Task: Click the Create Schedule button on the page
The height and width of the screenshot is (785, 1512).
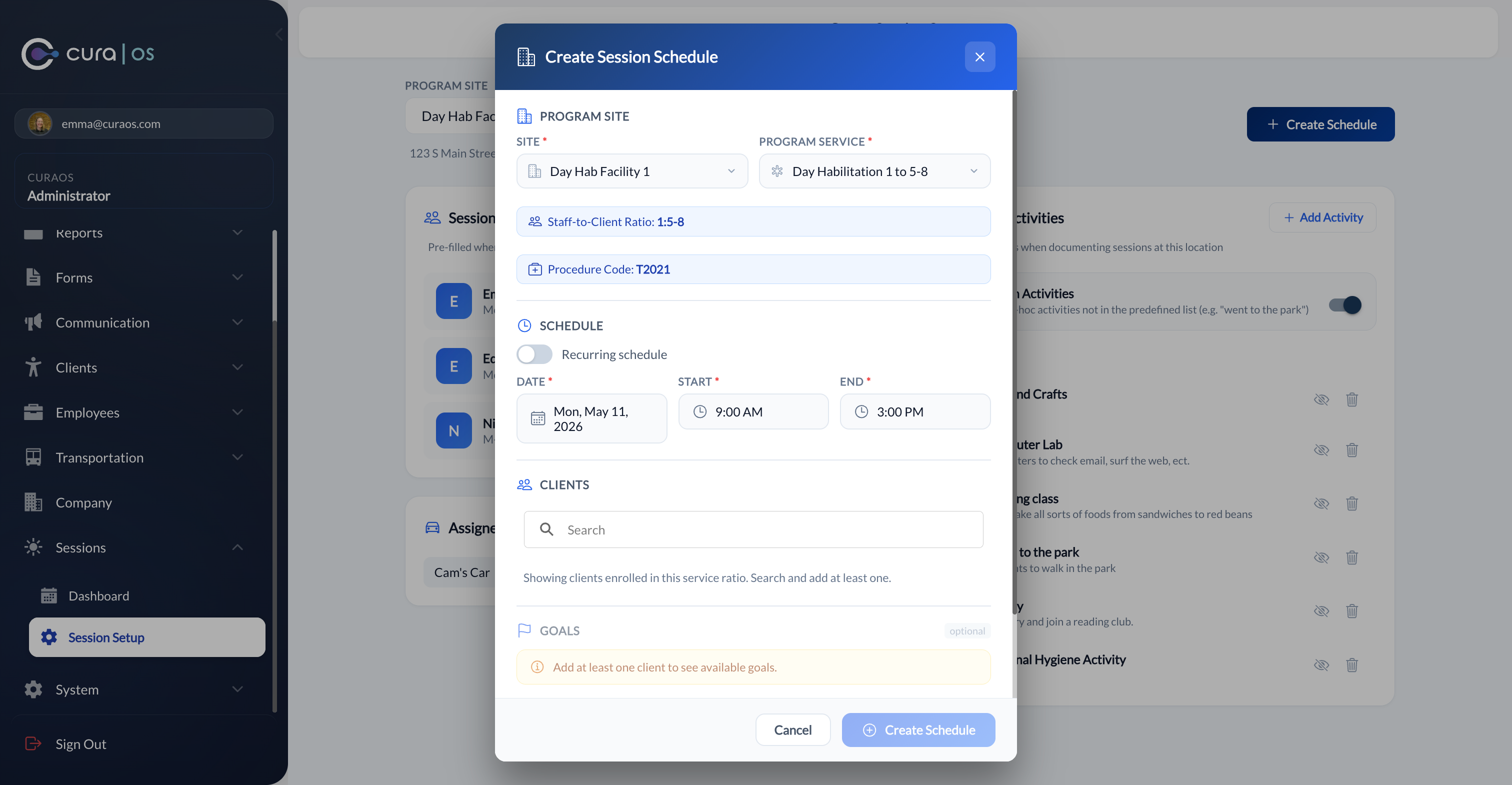Action: coord(1320,124)
